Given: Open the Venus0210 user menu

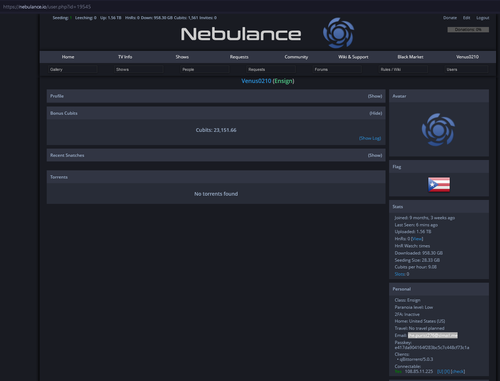Looking at the screenshot, I should (467, 57).
